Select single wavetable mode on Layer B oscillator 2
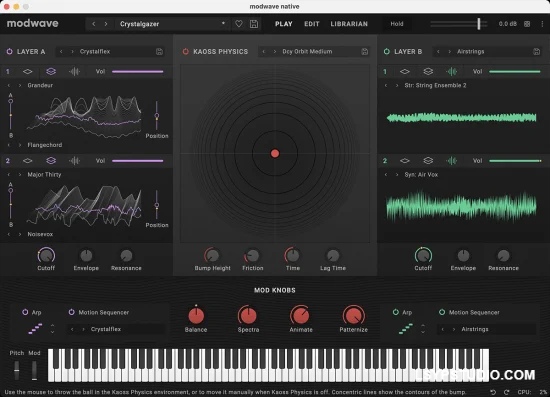 [405, 161]
